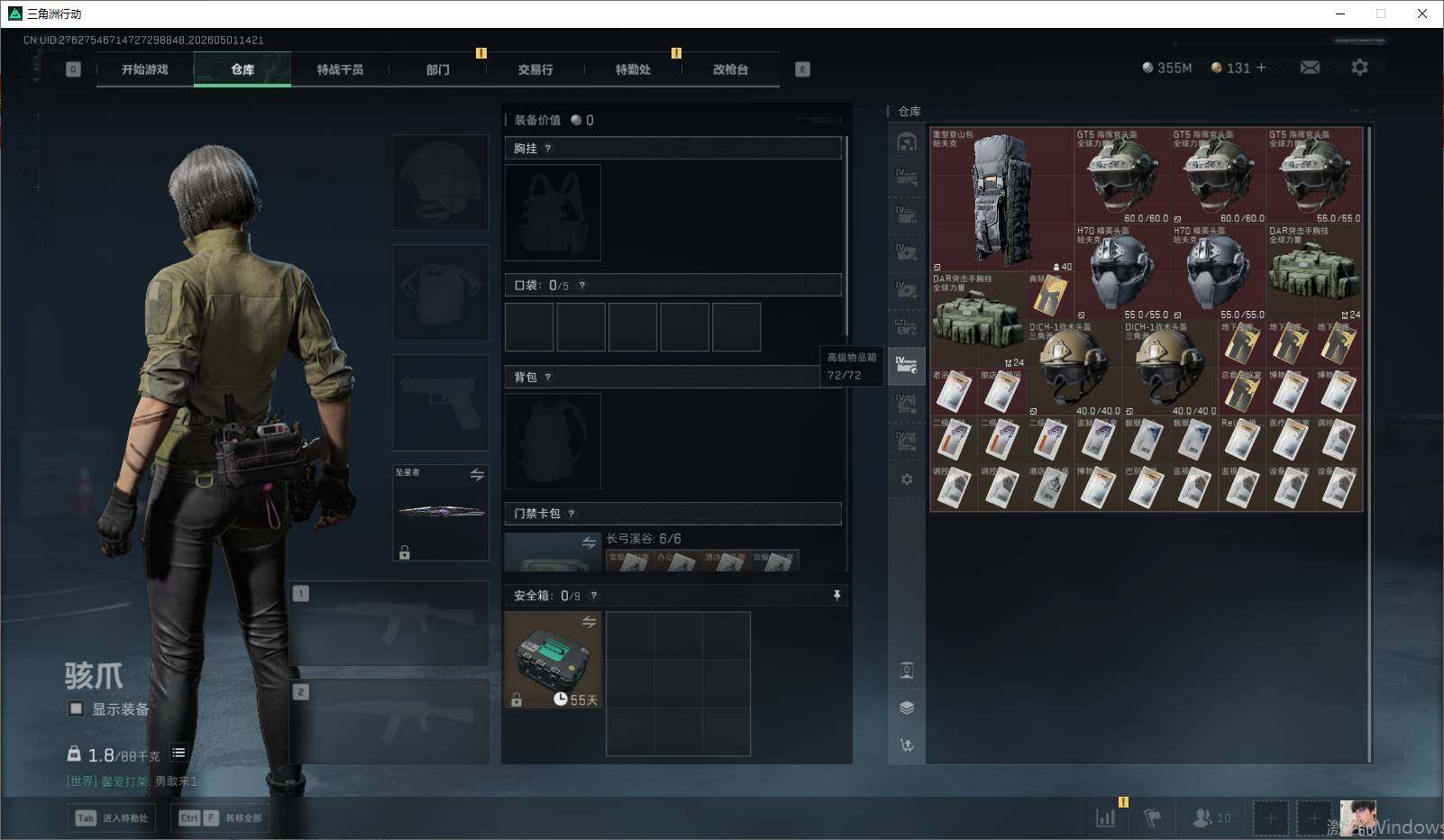Pin the 安全箱 panel
1444x840 pixels.
(x=836, y=596)
